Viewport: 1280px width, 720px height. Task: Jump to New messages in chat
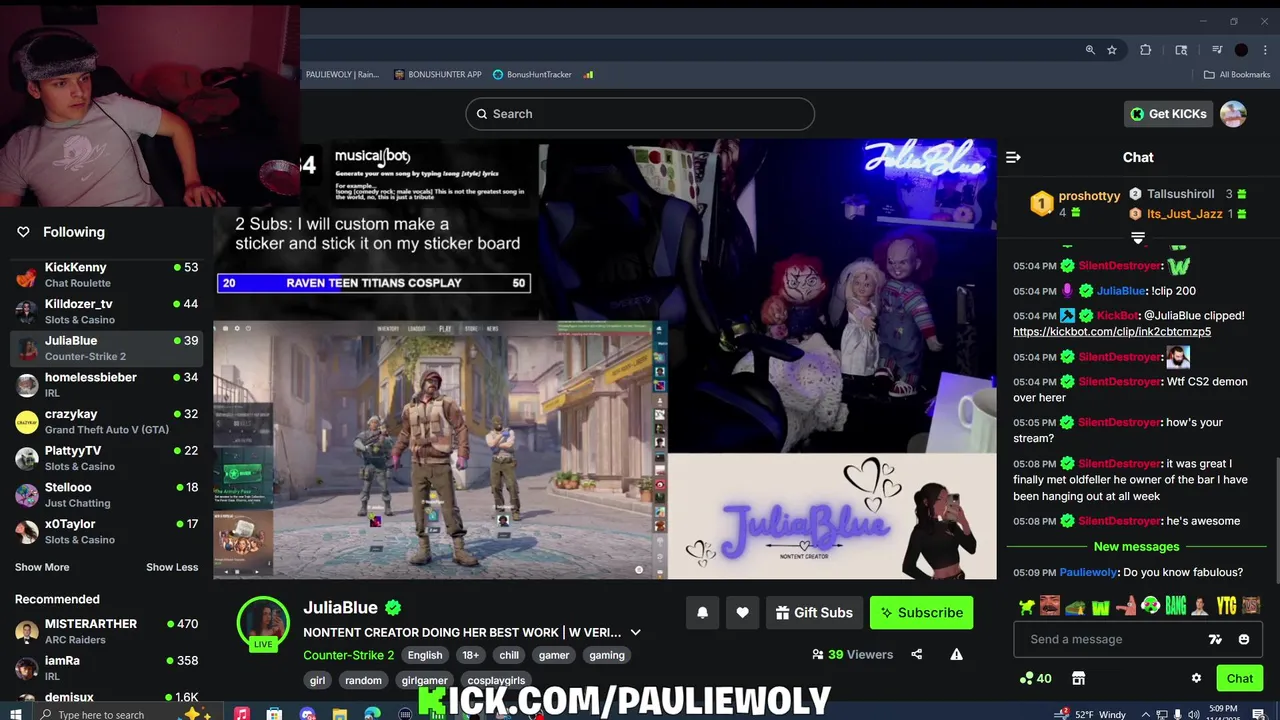1137,547
